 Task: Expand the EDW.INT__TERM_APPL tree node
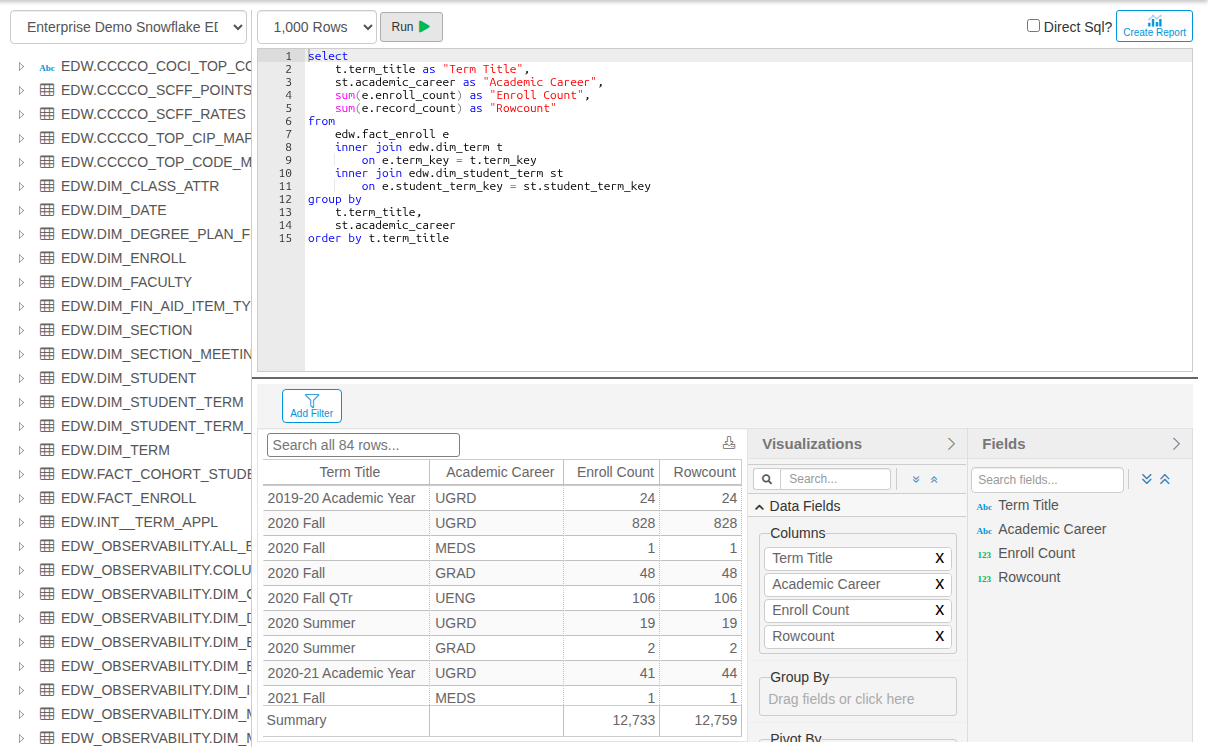(20, 522)
